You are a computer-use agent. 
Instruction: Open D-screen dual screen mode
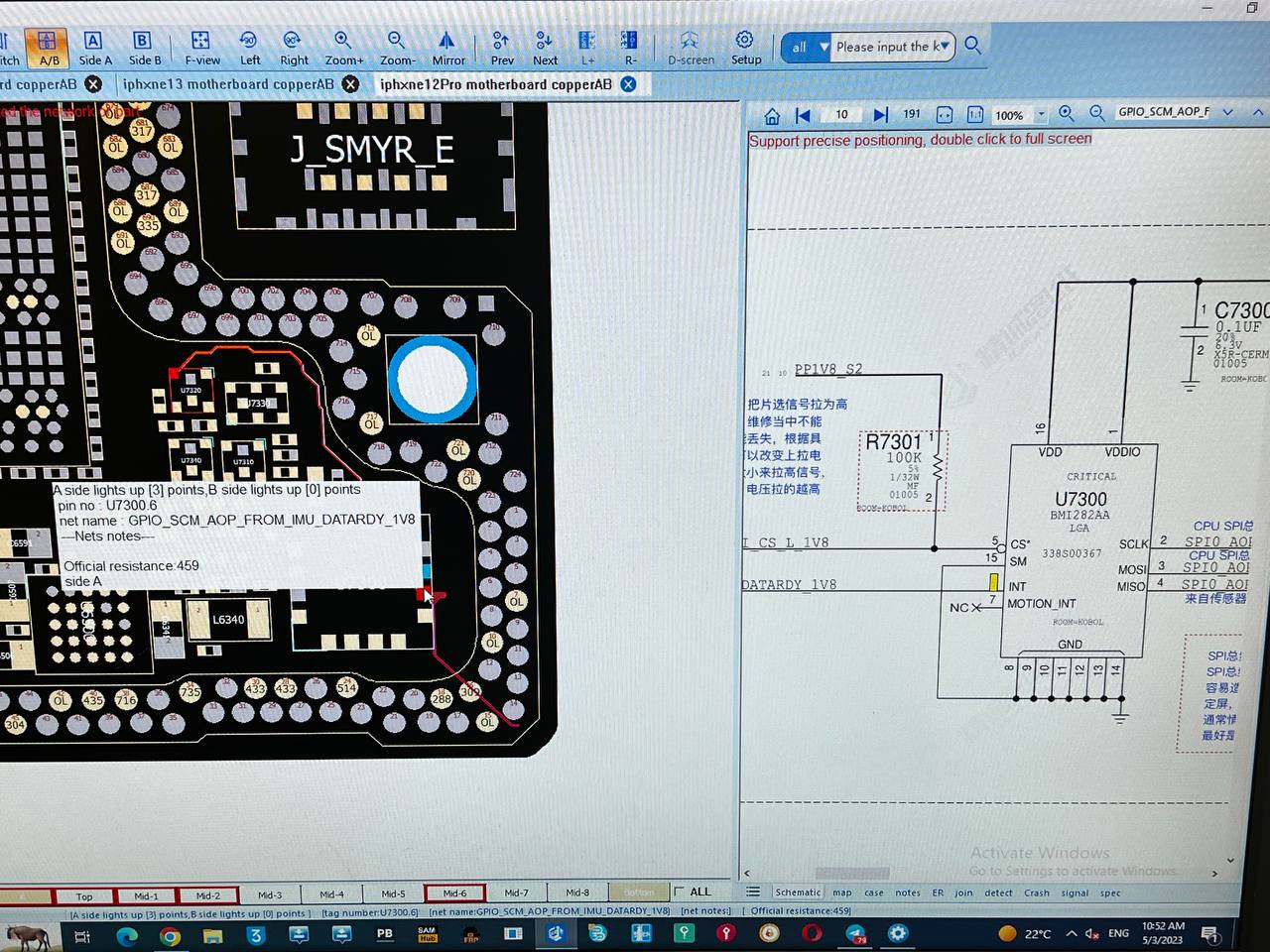[691, 48]
